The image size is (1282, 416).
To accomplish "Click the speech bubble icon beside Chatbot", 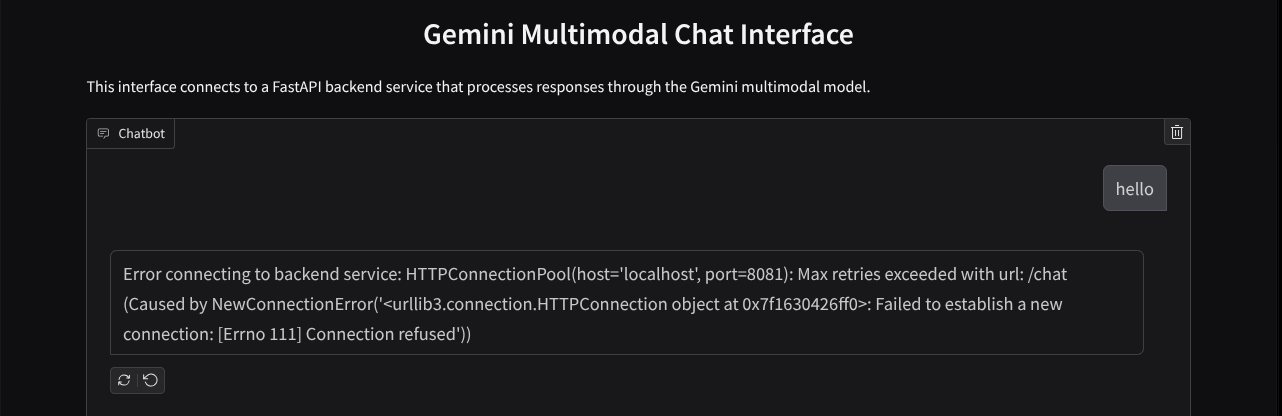I will tap(103, 133).
